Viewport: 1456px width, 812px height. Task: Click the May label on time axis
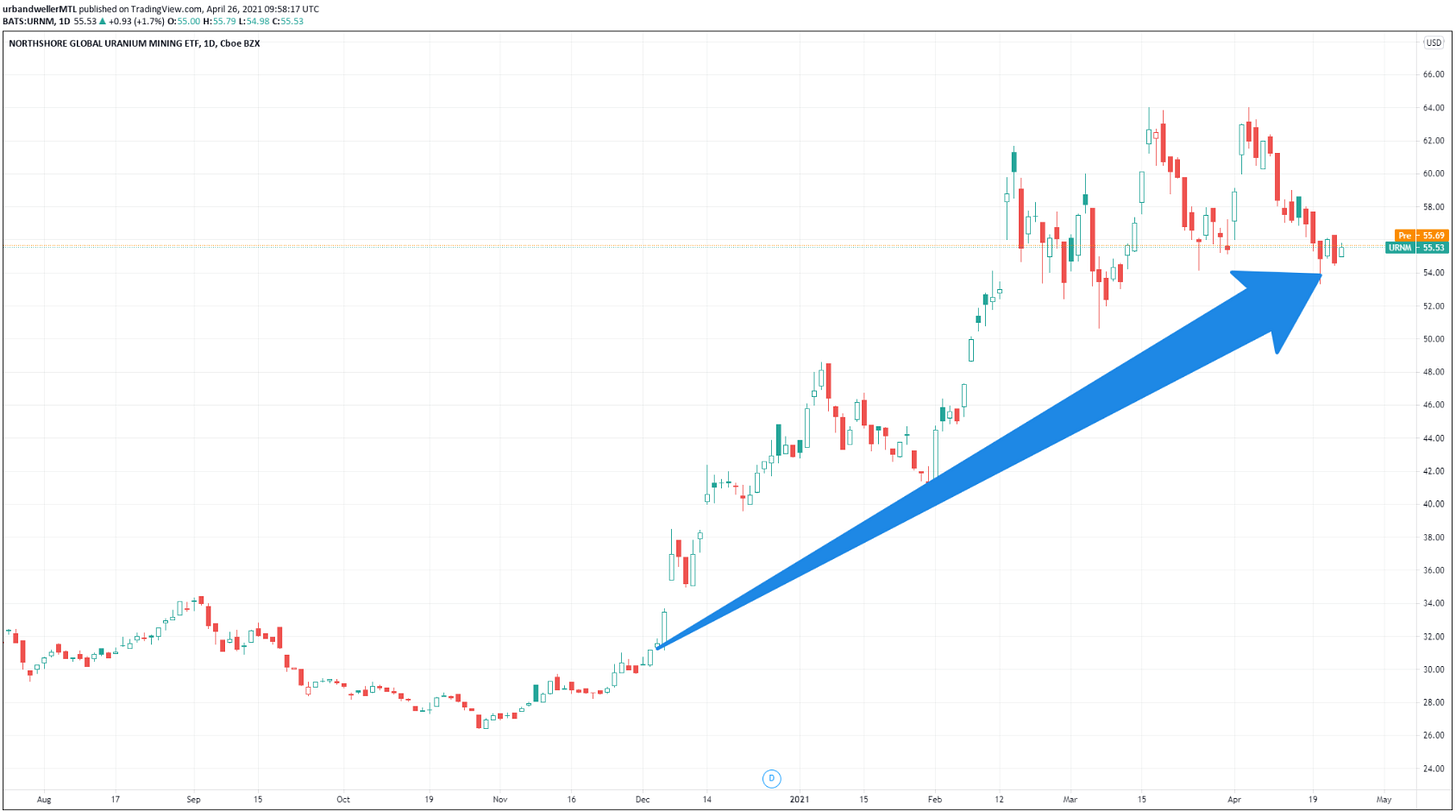1384,800
